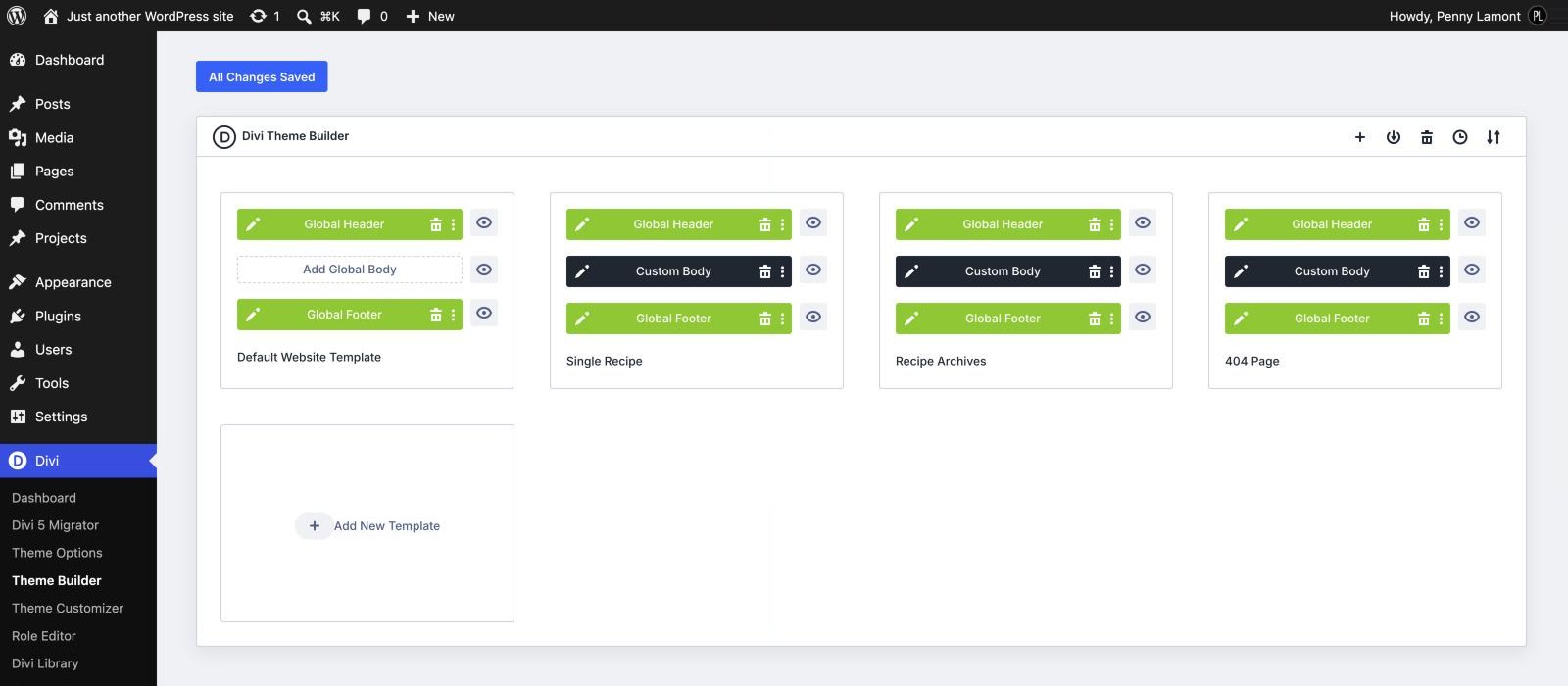Click the WordPress logo in admin bar
1568x686 pixels.
17,16
